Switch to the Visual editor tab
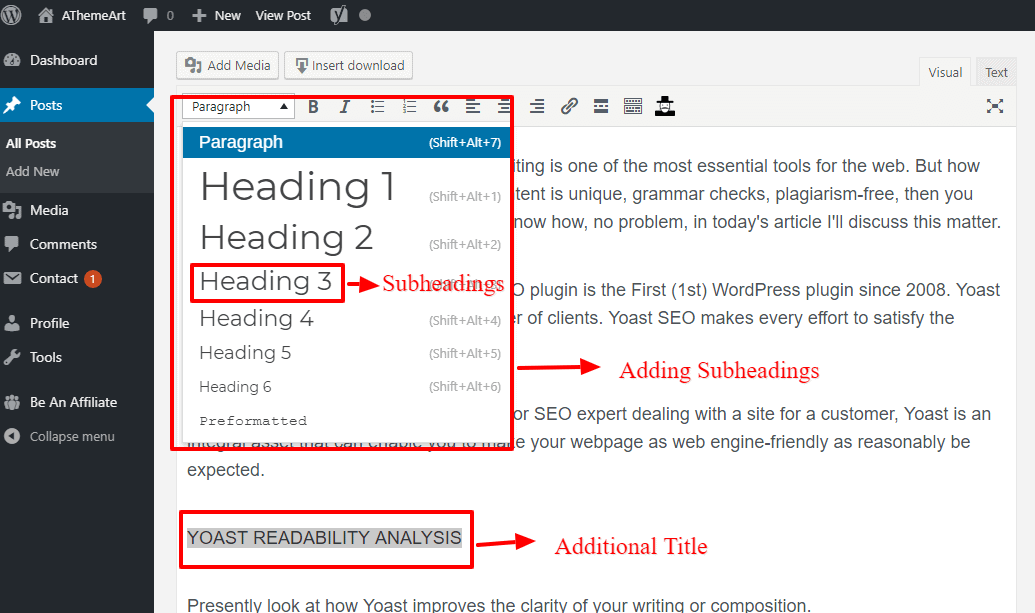The image size is (1035, 613). tap(945, 73)
